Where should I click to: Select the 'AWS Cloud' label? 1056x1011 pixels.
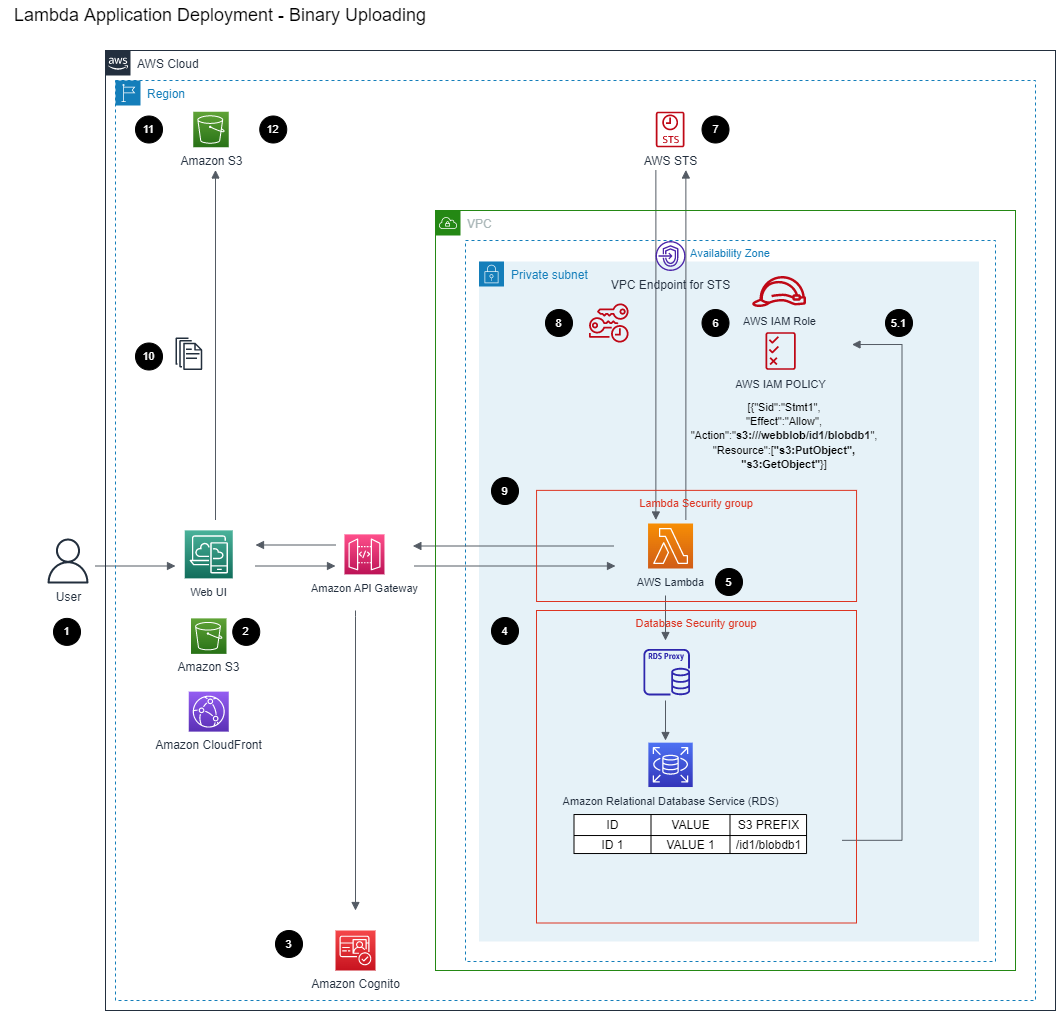coord(168,63)
